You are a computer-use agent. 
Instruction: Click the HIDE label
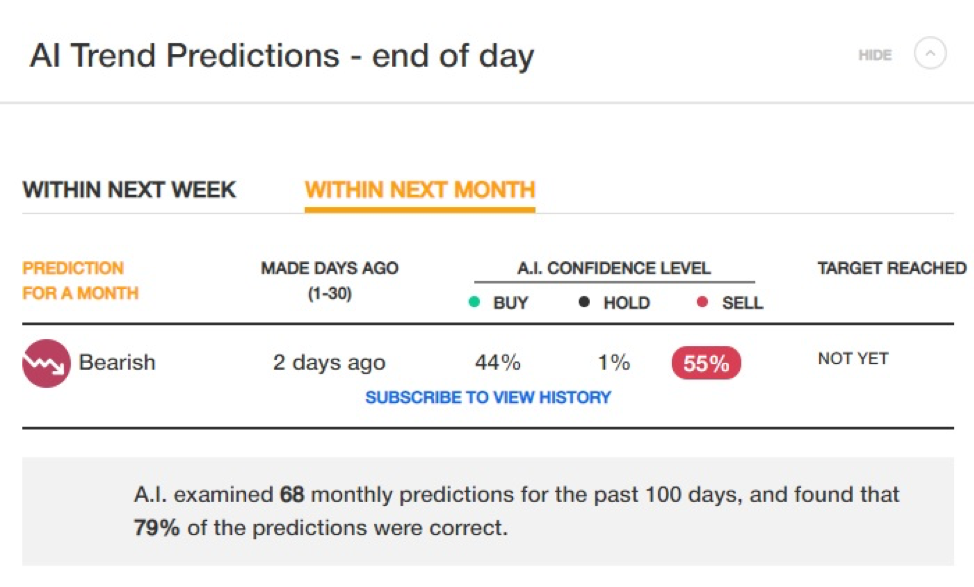point(875,55)
